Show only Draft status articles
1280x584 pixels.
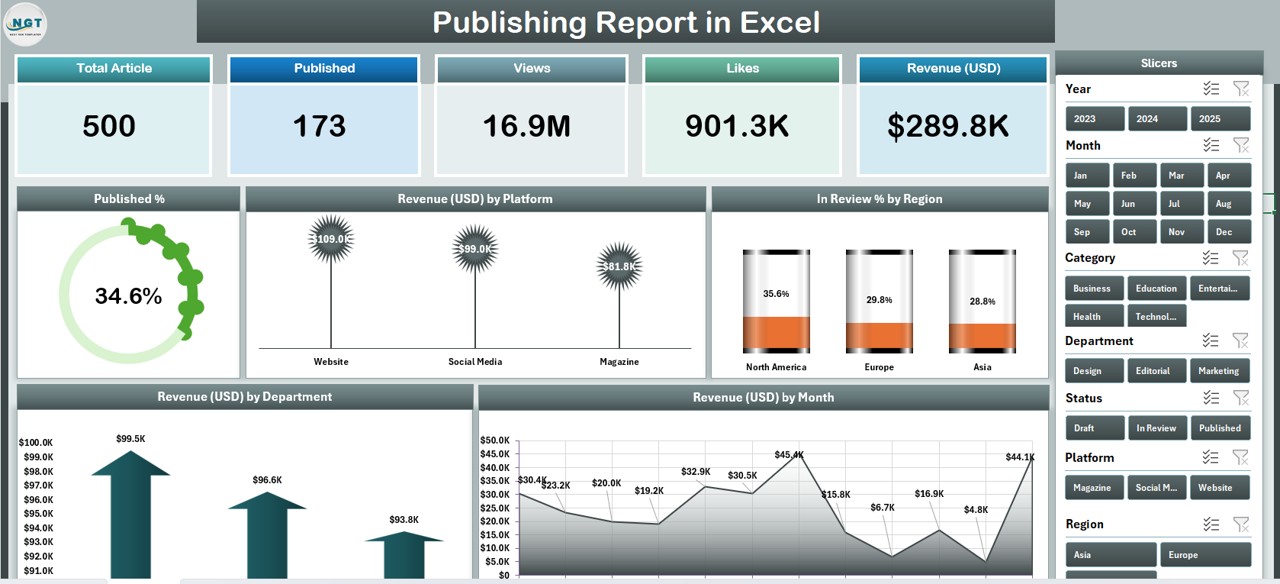[x=1095, y=428]
